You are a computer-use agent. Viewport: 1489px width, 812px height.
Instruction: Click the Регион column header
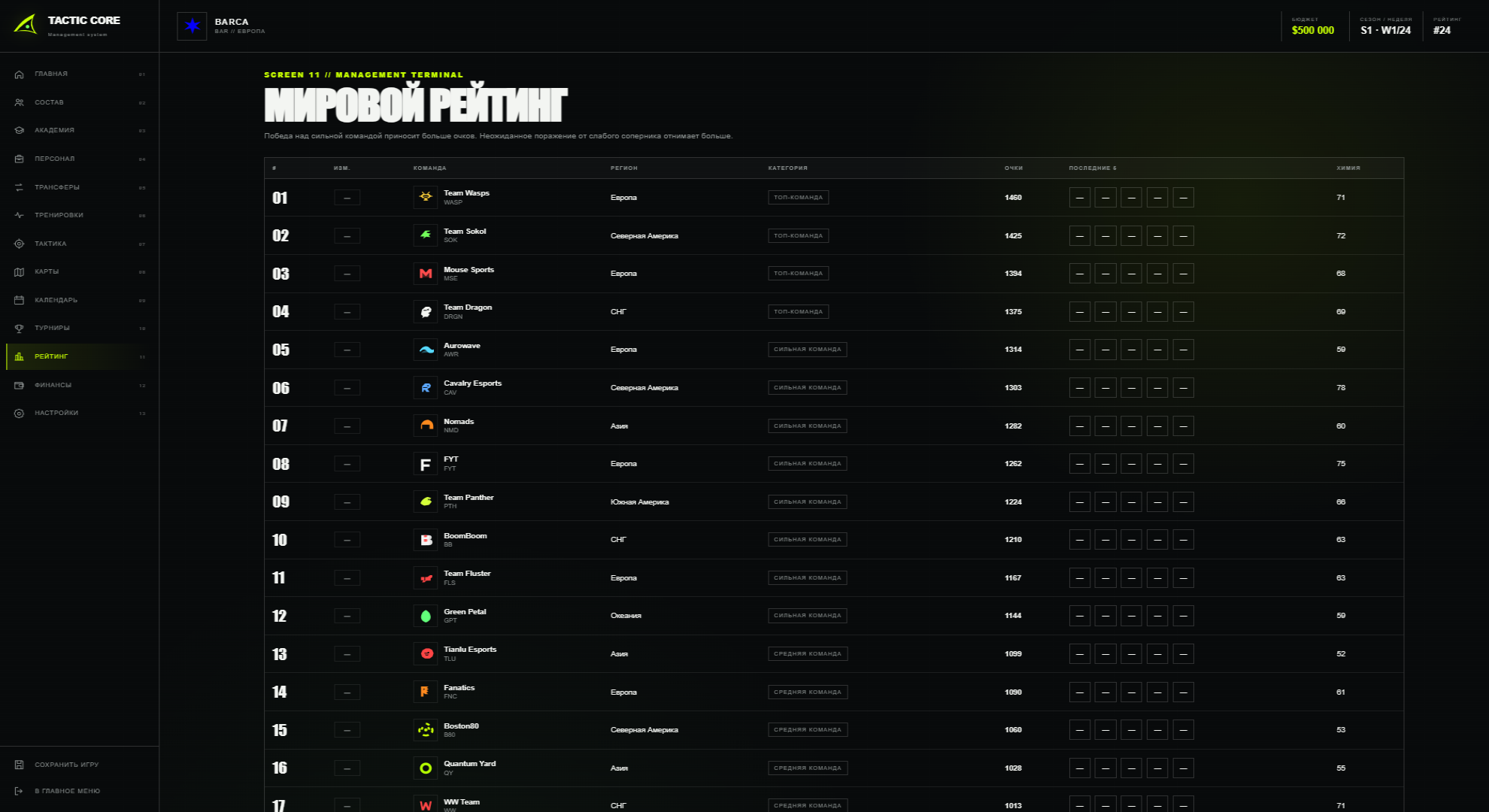(x=624, y=168)
